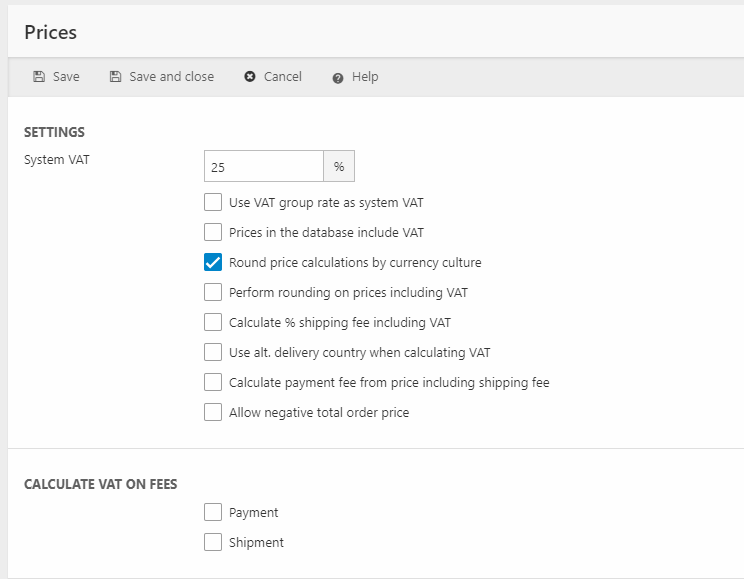Tick Calculate % shipping fee including VAT

click(213, 322)
